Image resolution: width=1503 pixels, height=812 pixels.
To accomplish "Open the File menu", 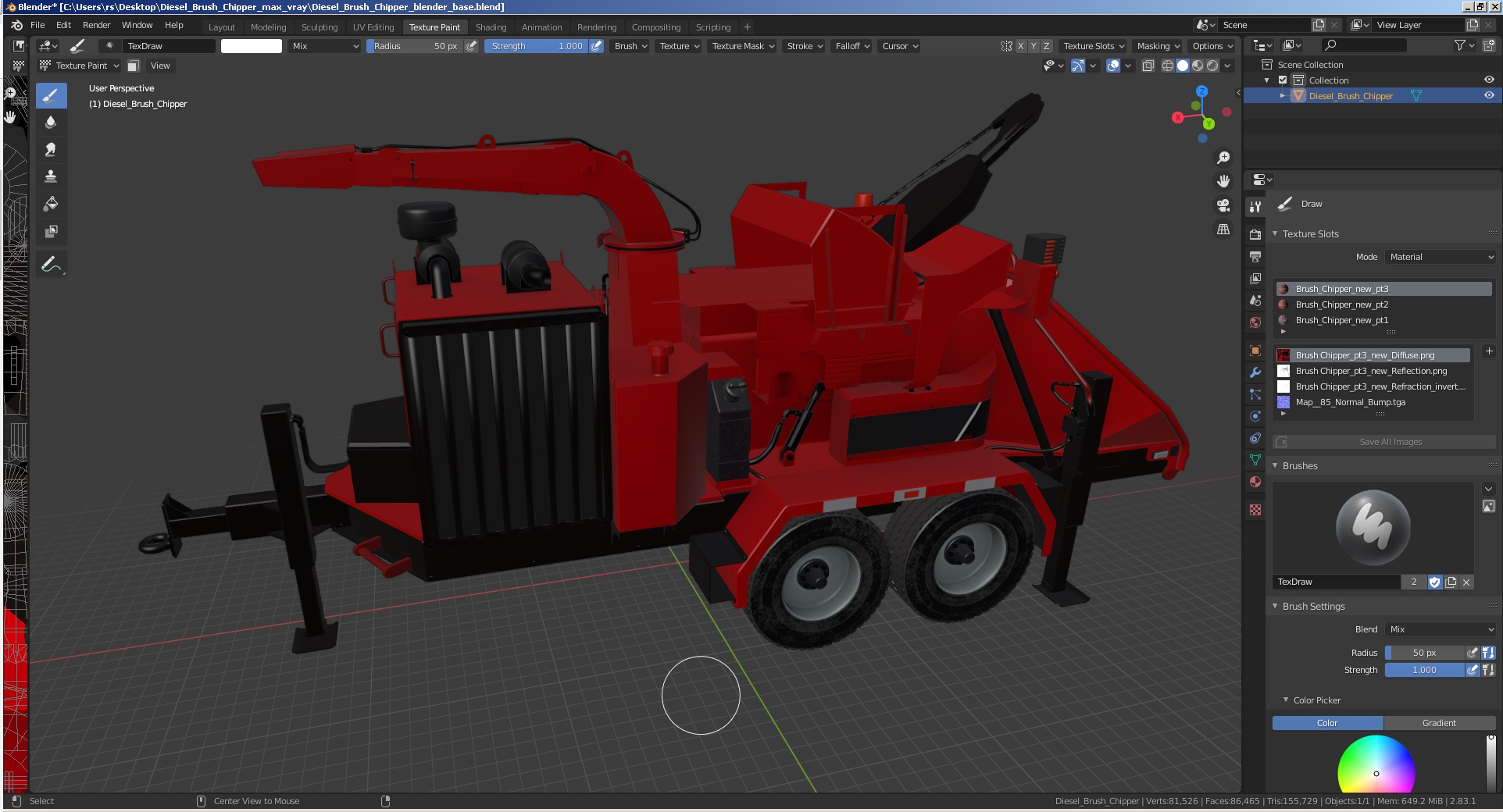I will click(x=37, y=25).
